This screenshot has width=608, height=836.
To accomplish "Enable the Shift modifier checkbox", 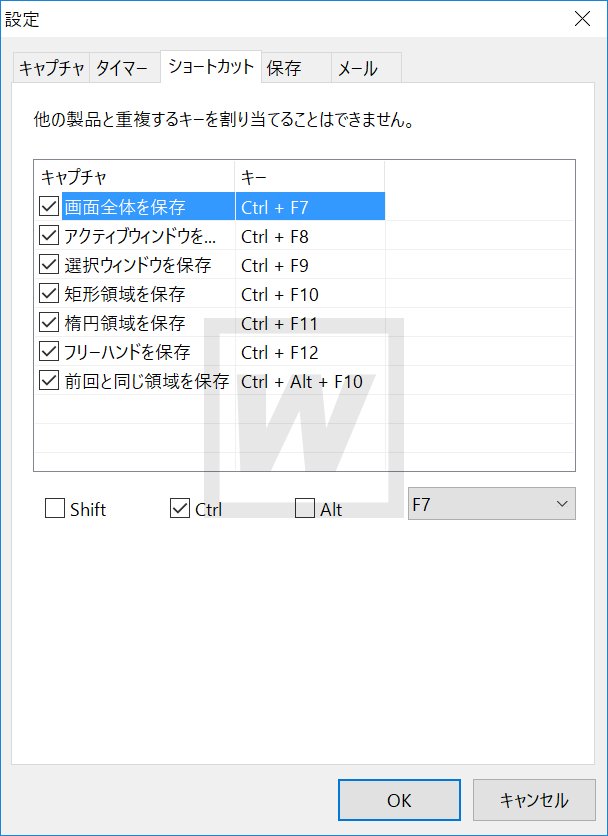I will pyautogui.click(x=55, y=509).
